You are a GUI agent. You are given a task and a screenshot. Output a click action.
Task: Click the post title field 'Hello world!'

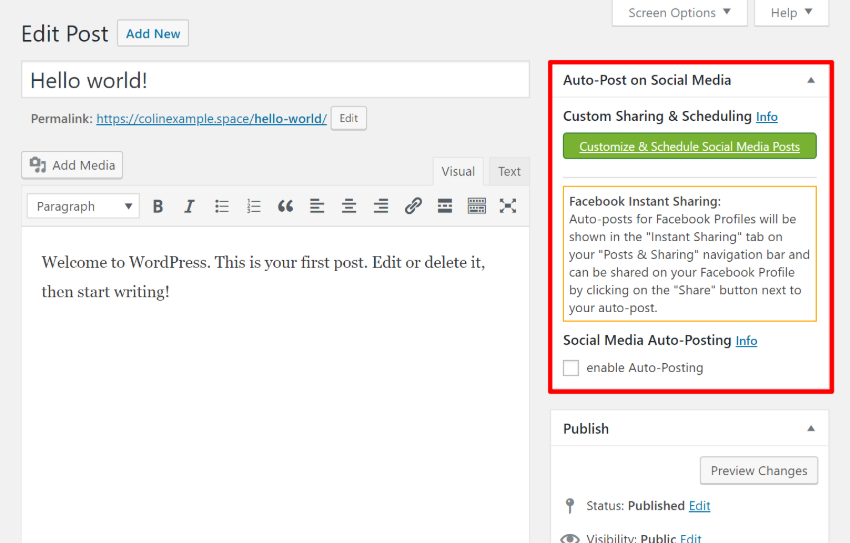coord(275,80)
